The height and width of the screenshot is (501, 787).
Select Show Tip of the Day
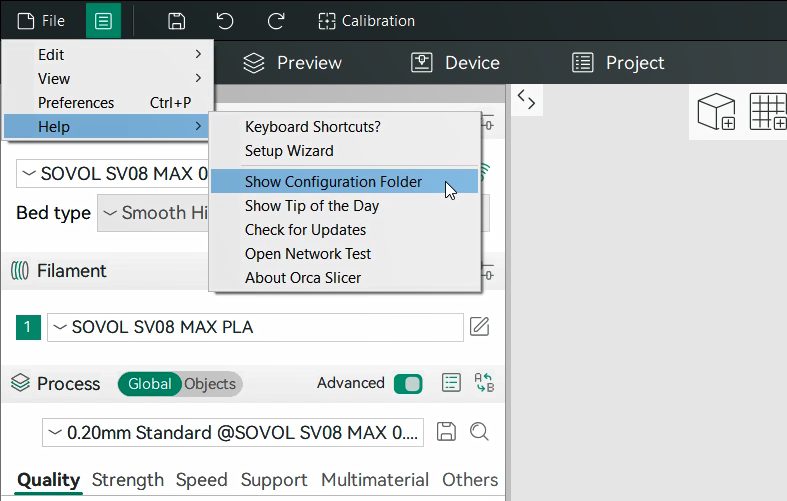click(x=344, y=206)
